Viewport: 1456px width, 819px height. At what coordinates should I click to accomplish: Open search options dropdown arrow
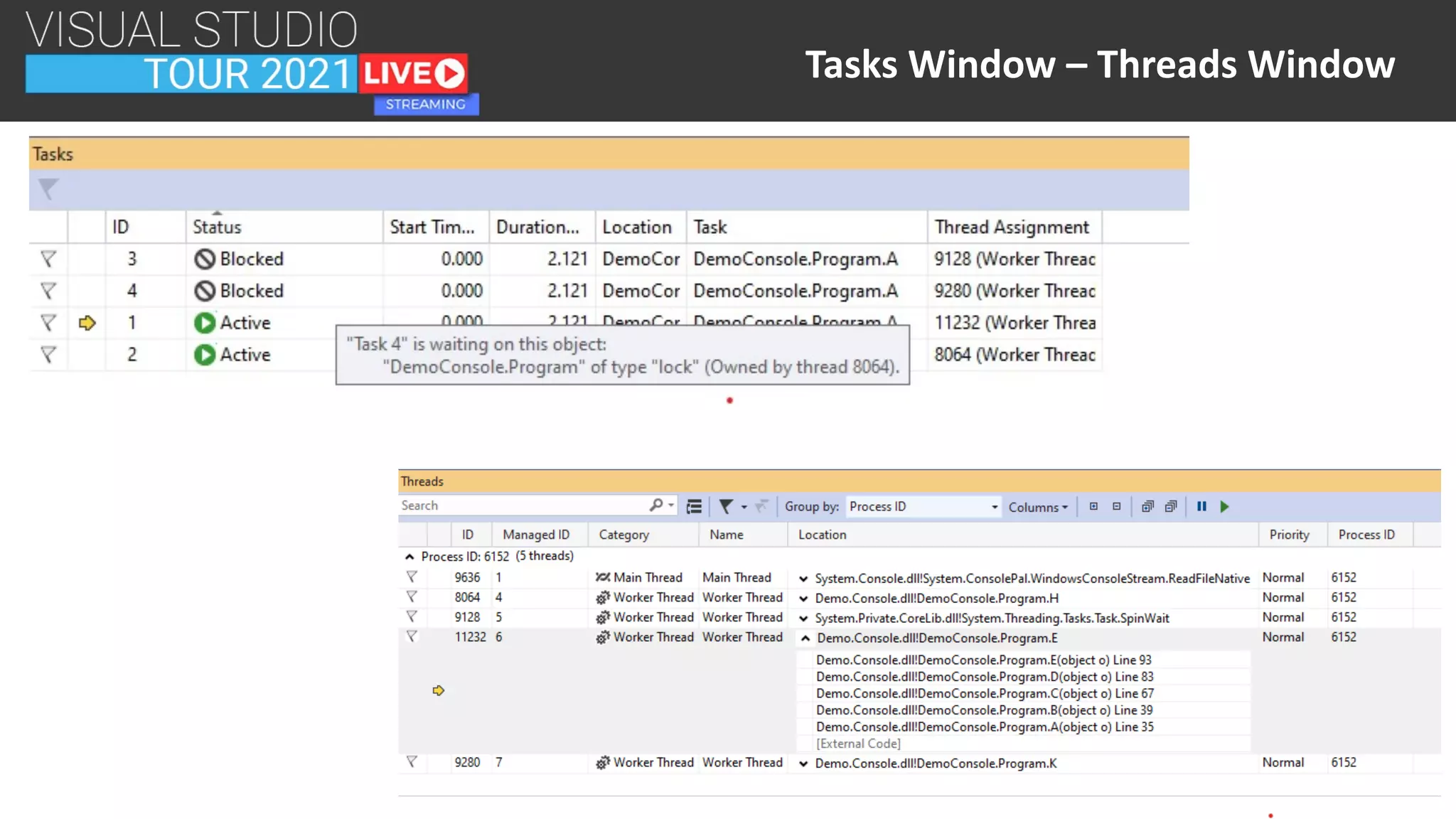[670, 505]
